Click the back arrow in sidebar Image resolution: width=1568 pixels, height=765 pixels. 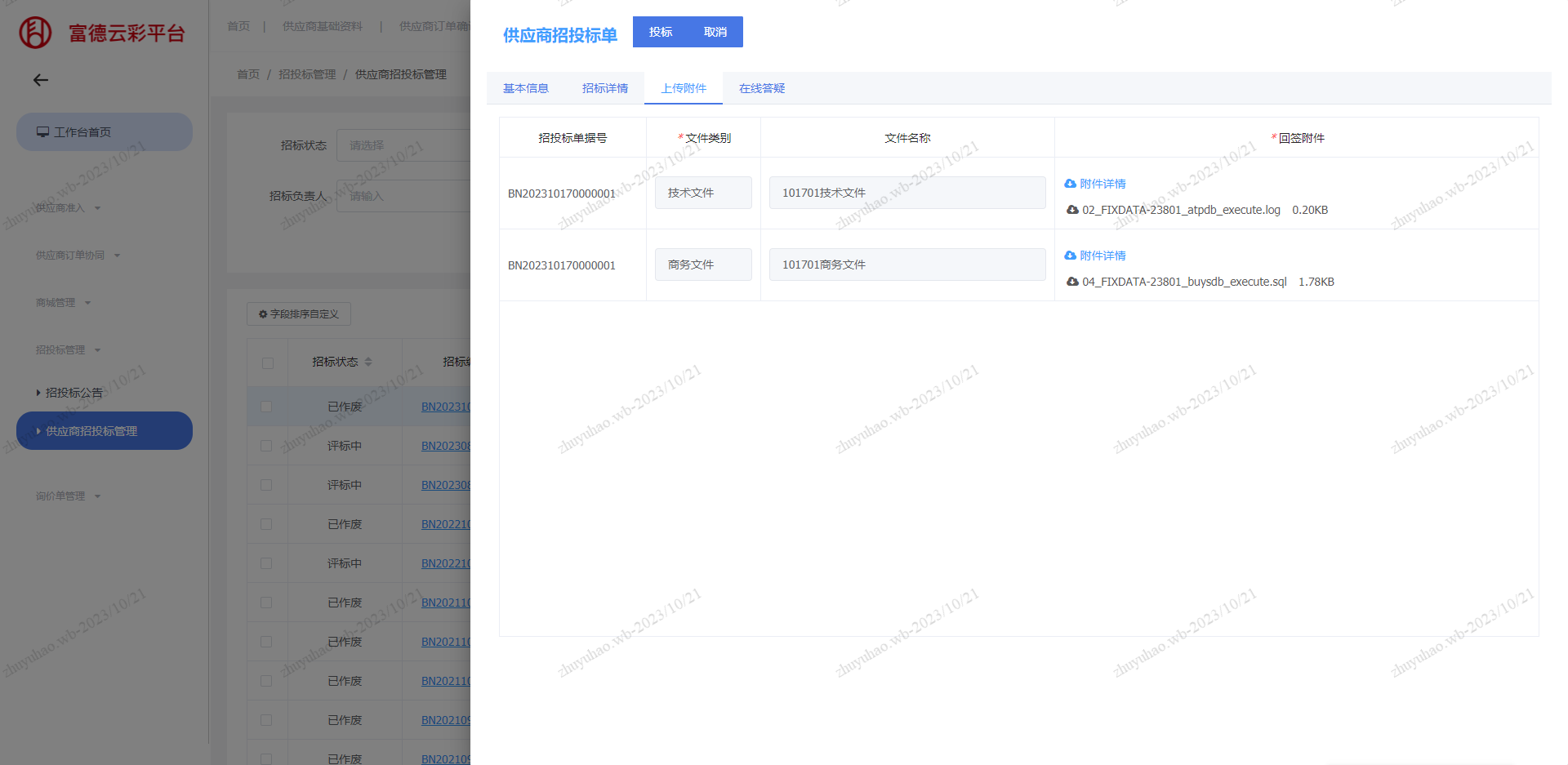41,80
